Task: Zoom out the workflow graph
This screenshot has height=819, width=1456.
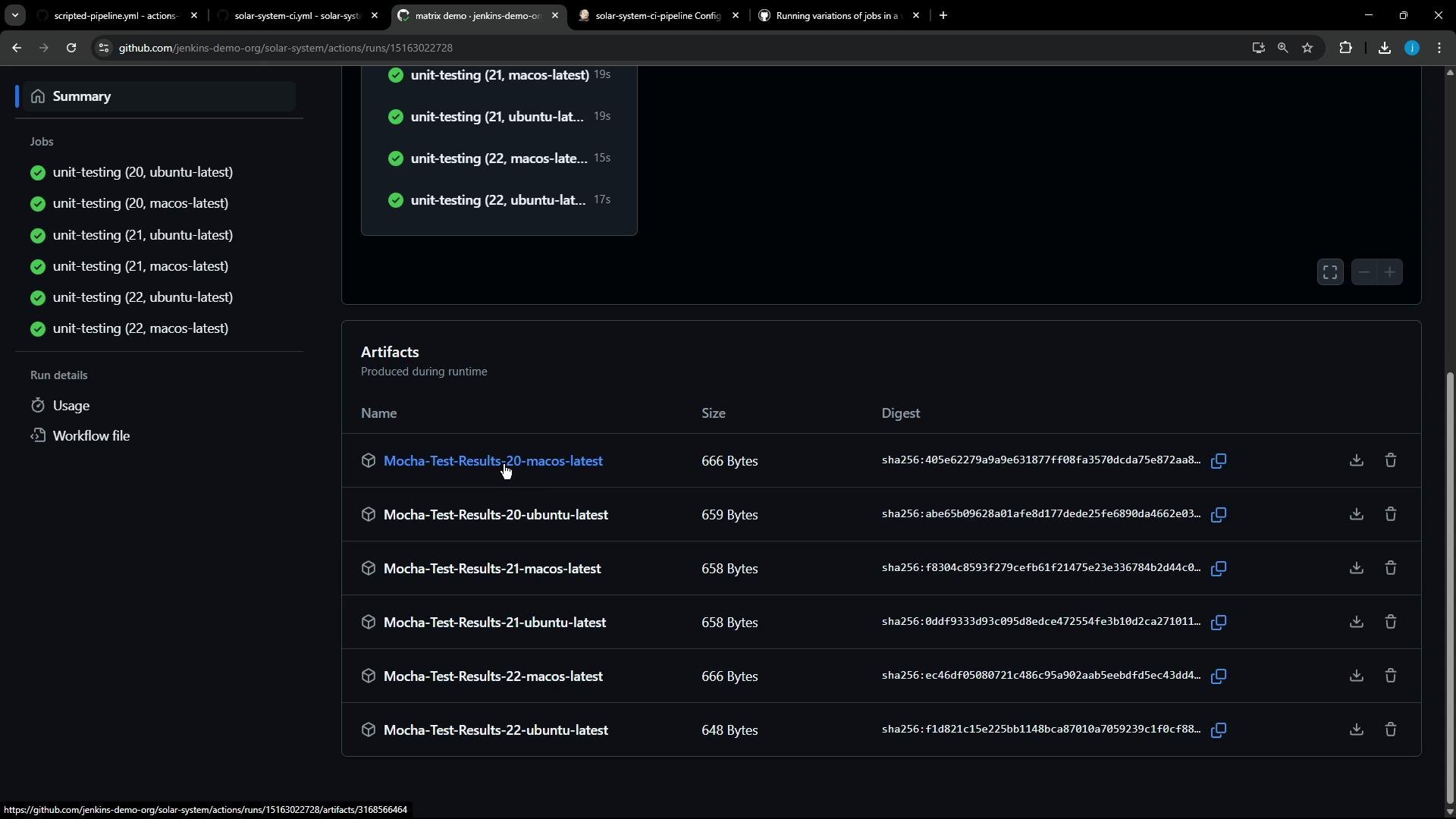Action: click(1364, 272)
